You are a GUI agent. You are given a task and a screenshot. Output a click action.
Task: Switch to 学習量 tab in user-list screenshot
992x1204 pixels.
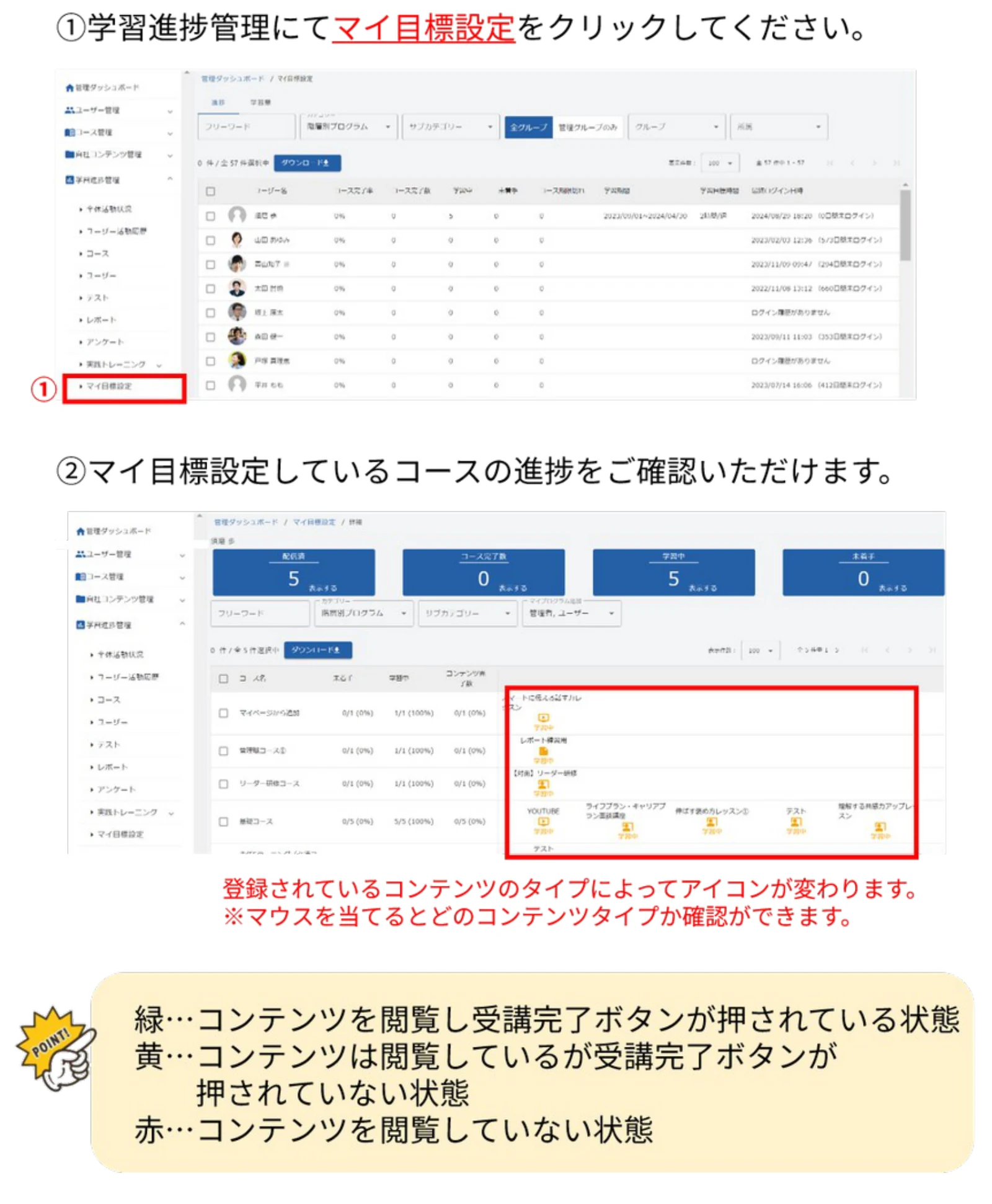(260, 102)
